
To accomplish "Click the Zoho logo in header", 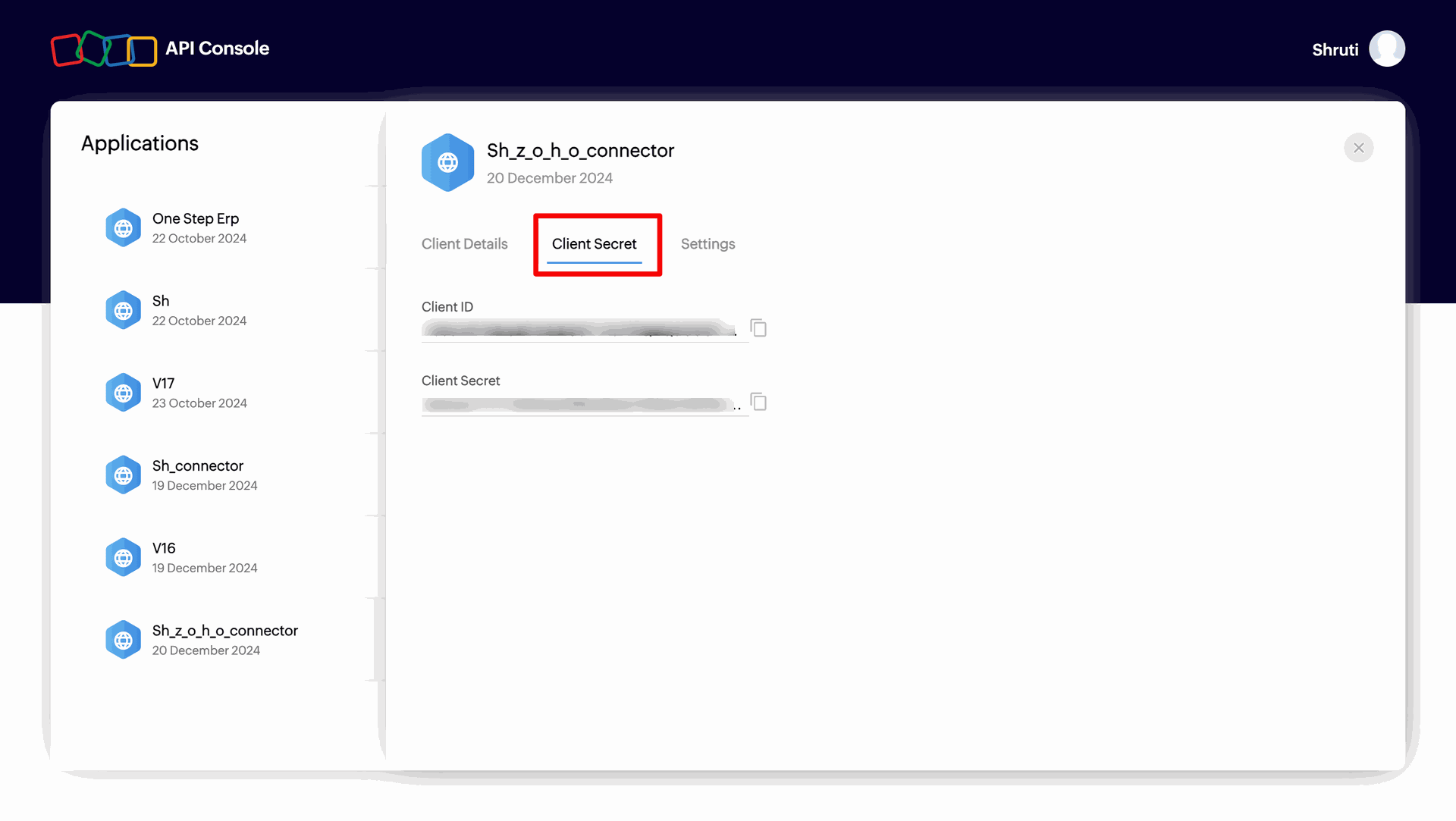I will tap(104, 49).
